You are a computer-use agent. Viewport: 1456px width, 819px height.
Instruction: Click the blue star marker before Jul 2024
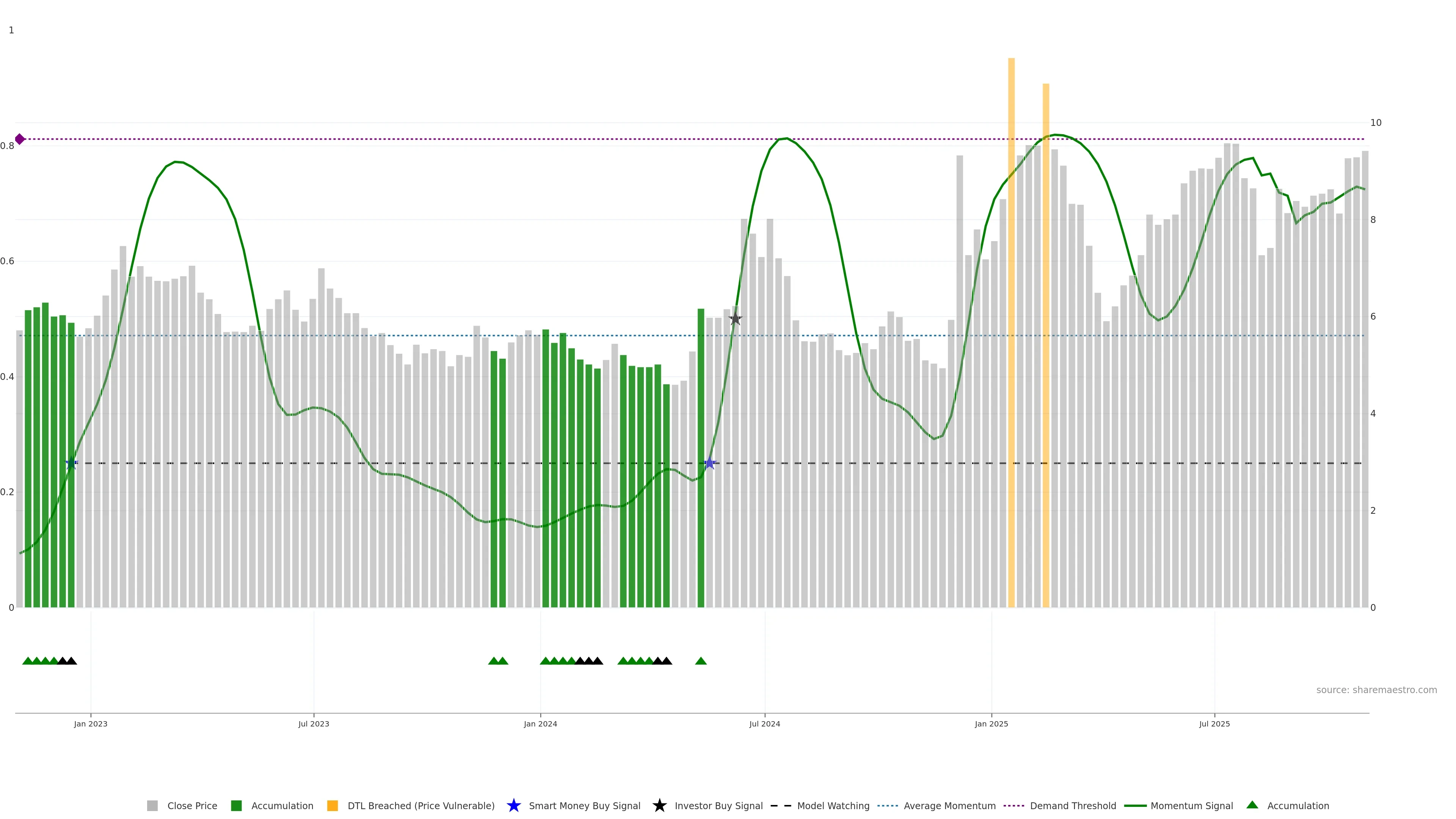tap(709, 463)
